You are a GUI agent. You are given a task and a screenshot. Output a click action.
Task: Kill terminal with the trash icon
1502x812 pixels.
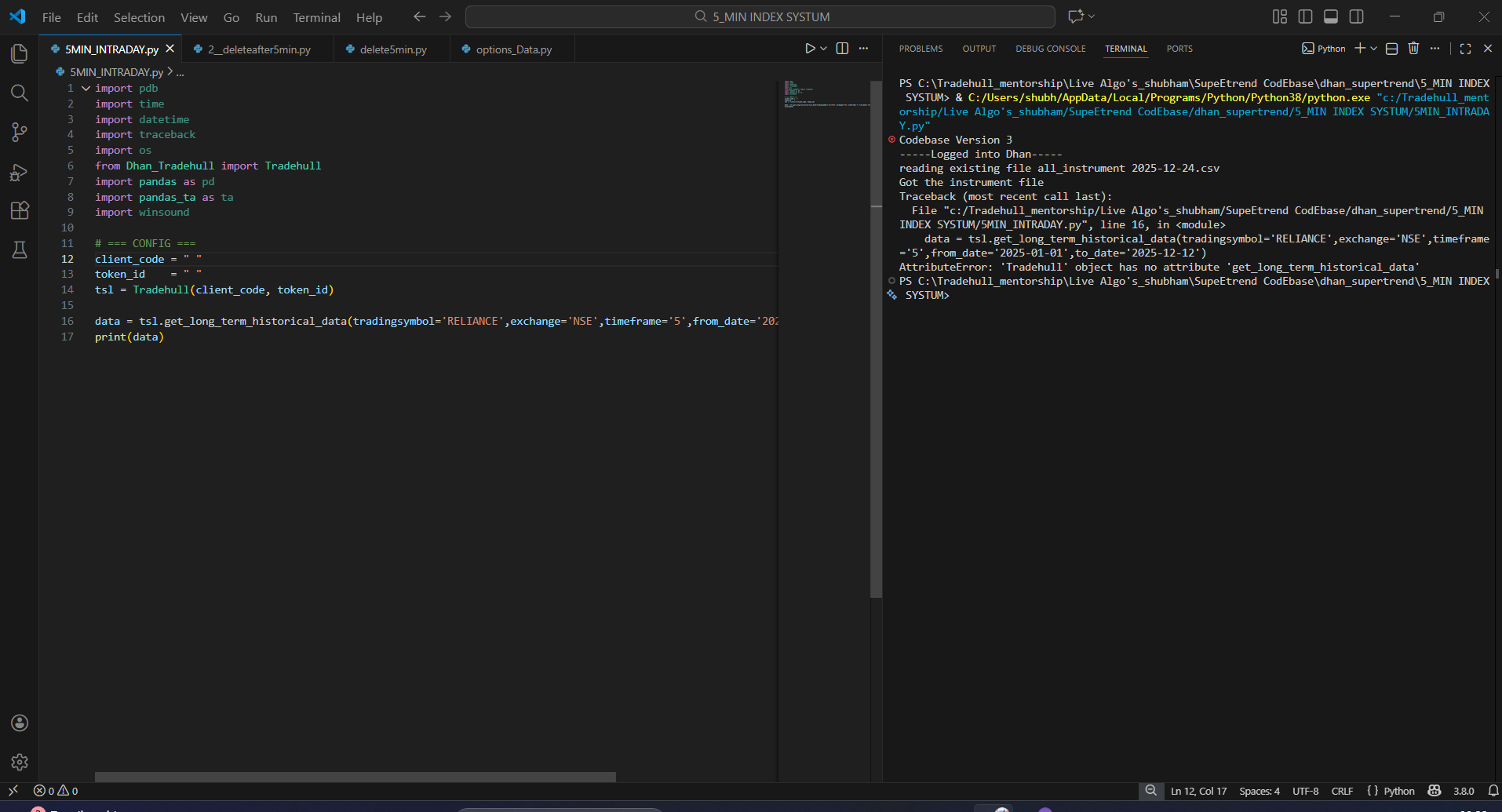(x=1413, y=49)
